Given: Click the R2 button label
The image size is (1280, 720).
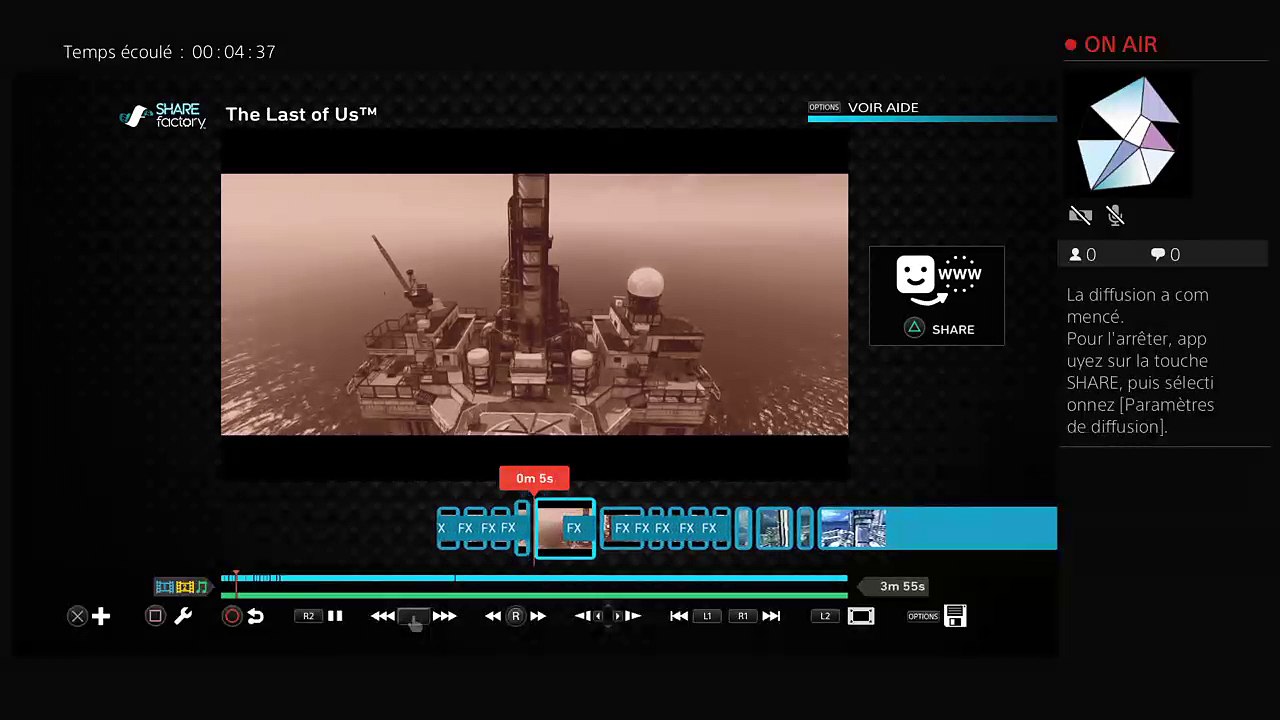Looking at the screenshot, I should point(308,616).
